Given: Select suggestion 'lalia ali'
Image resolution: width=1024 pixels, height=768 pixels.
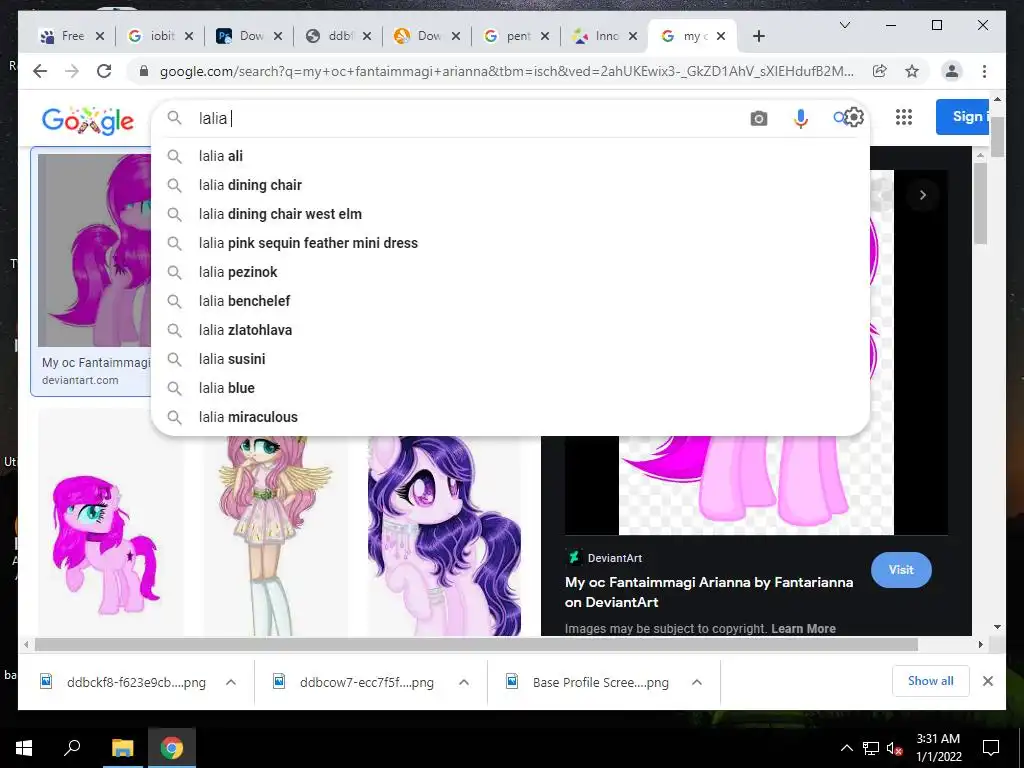Looking at the screenshot, I should pos(510,156).
